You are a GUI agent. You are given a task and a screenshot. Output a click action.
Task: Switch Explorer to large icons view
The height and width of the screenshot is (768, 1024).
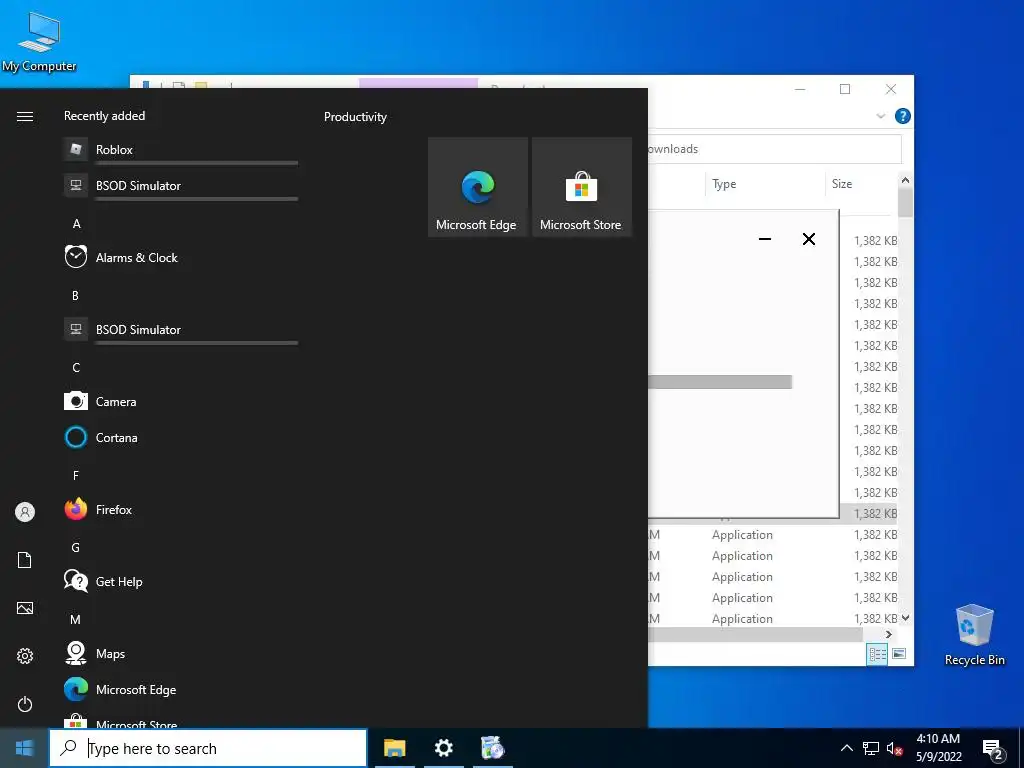click(x=899, y=654)
